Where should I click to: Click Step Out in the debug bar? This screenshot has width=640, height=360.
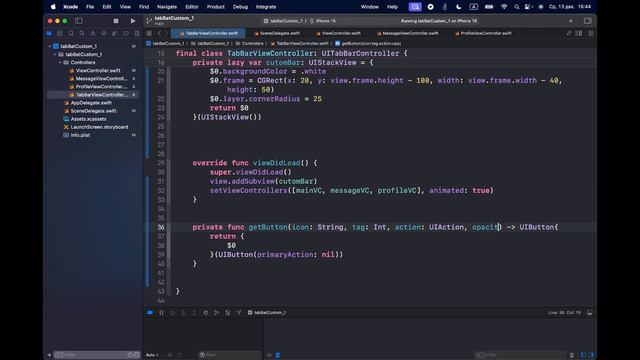click(194, 313)
